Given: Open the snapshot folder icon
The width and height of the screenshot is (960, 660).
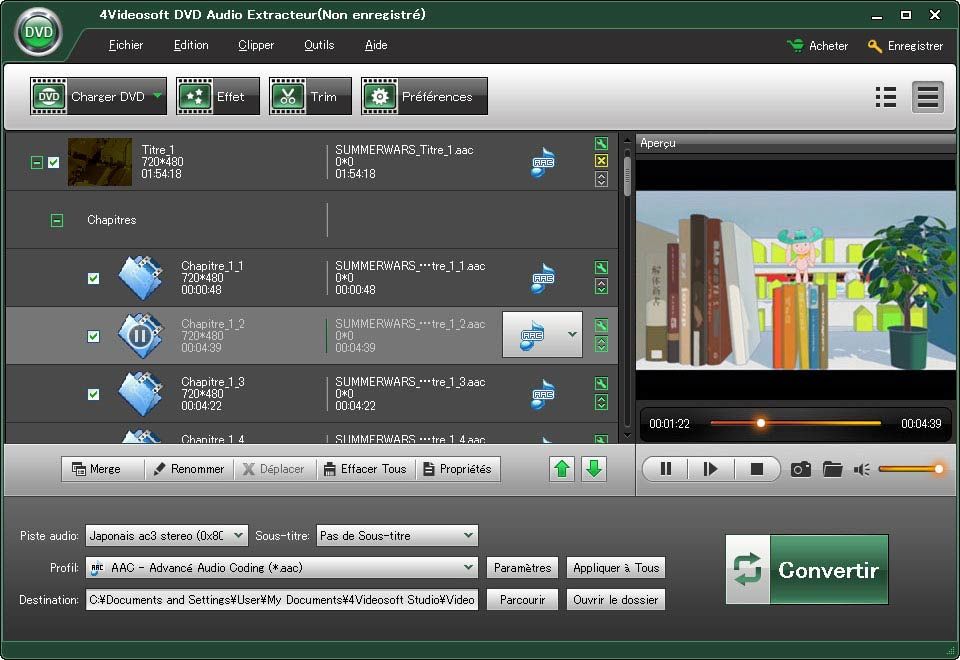Looking at the screenshot, I should 833,469.
